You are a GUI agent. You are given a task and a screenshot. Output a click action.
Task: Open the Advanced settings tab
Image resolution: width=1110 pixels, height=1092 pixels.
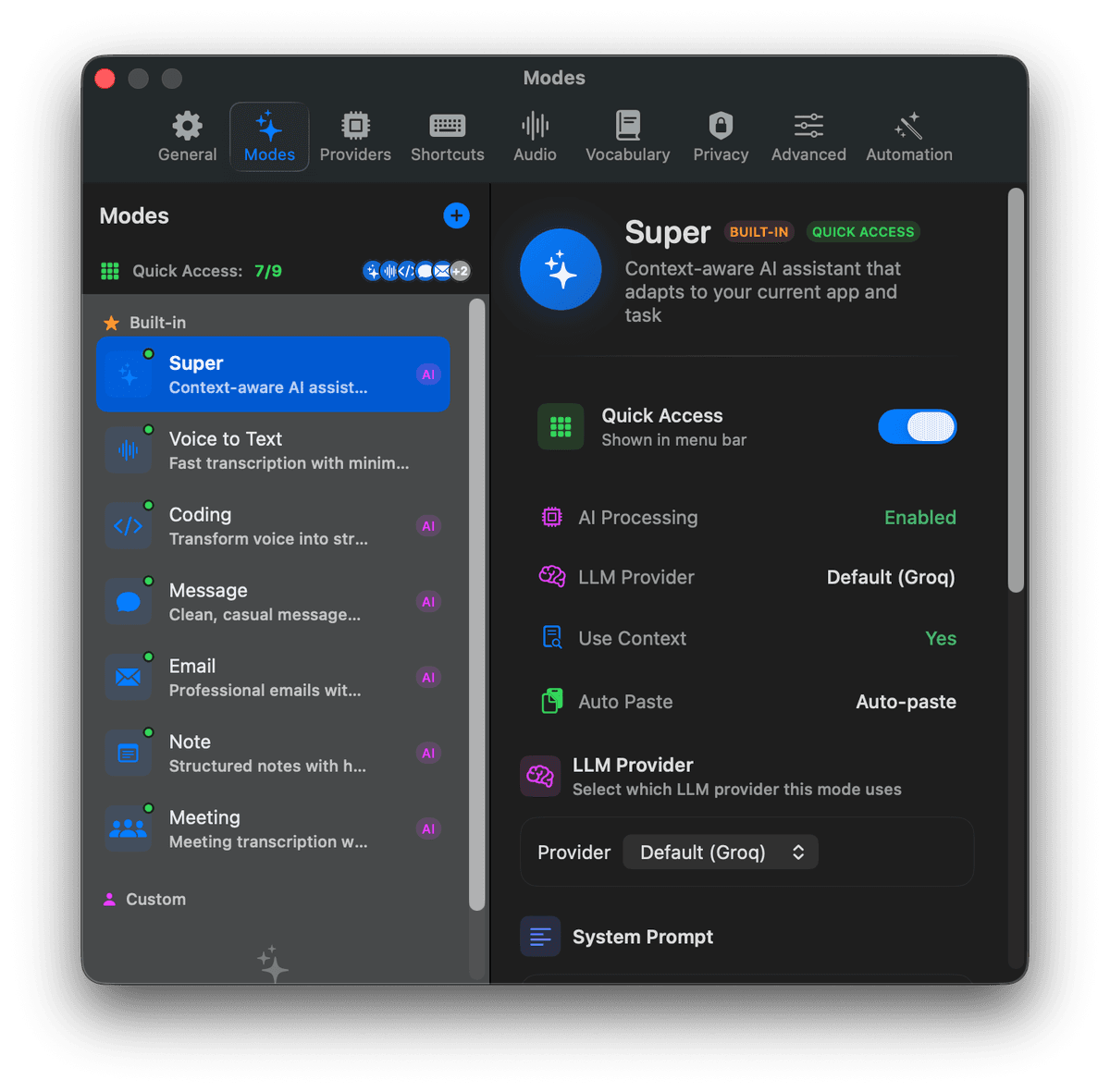(x=807, y=135)
